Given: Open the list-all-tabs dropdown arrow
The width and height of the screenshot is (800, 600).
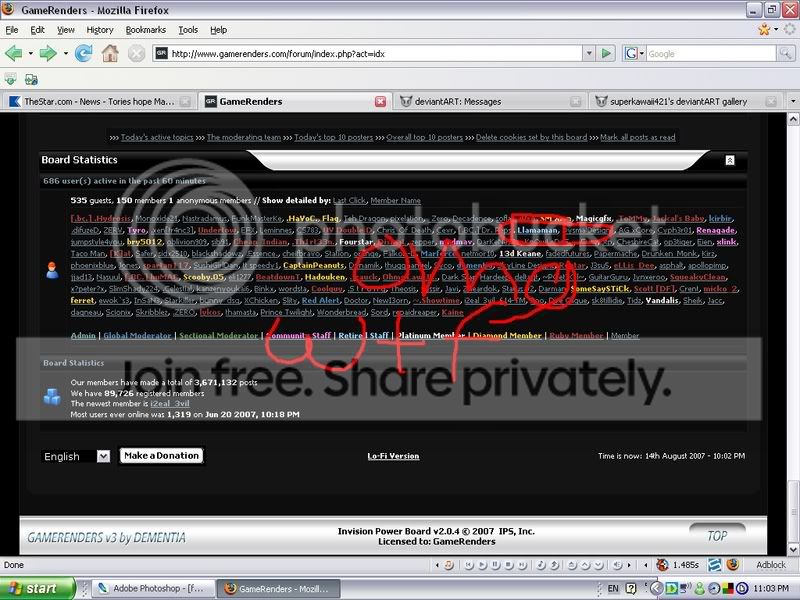Looking at the screenshot, I should click(x=792, y=101).
